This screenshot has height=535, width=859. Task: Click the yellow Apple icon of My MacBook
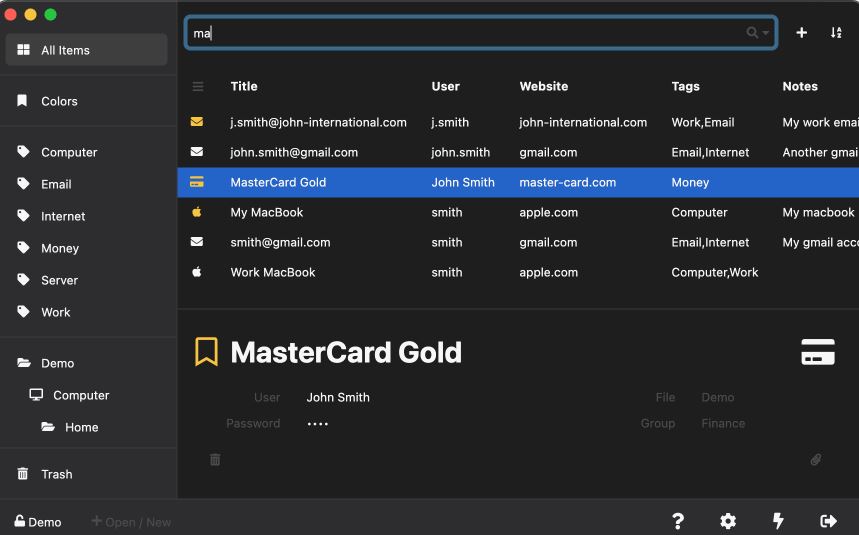tap(197, 212)
